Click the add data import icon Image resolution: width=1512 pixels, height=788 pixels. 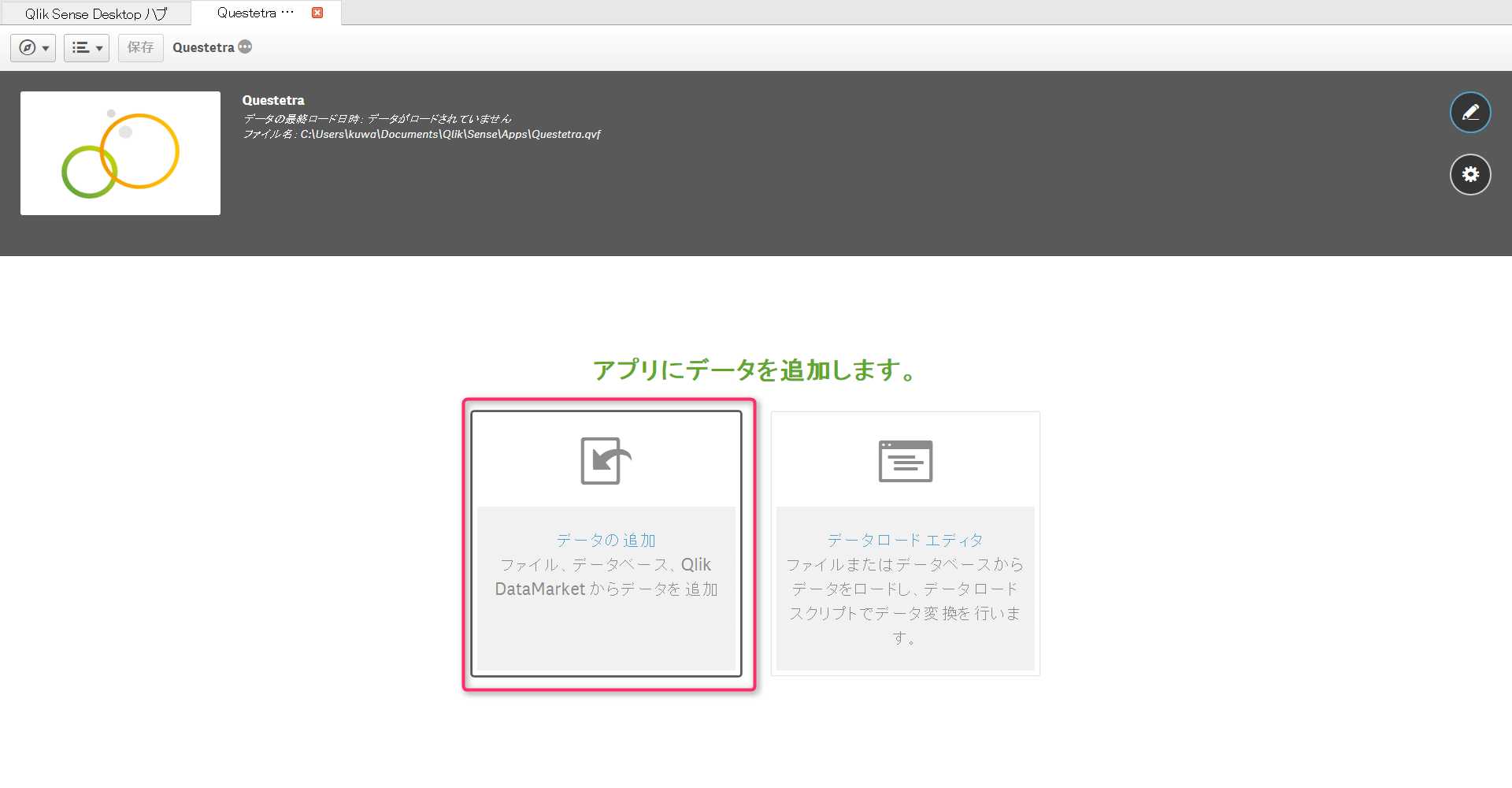point(606,461)
